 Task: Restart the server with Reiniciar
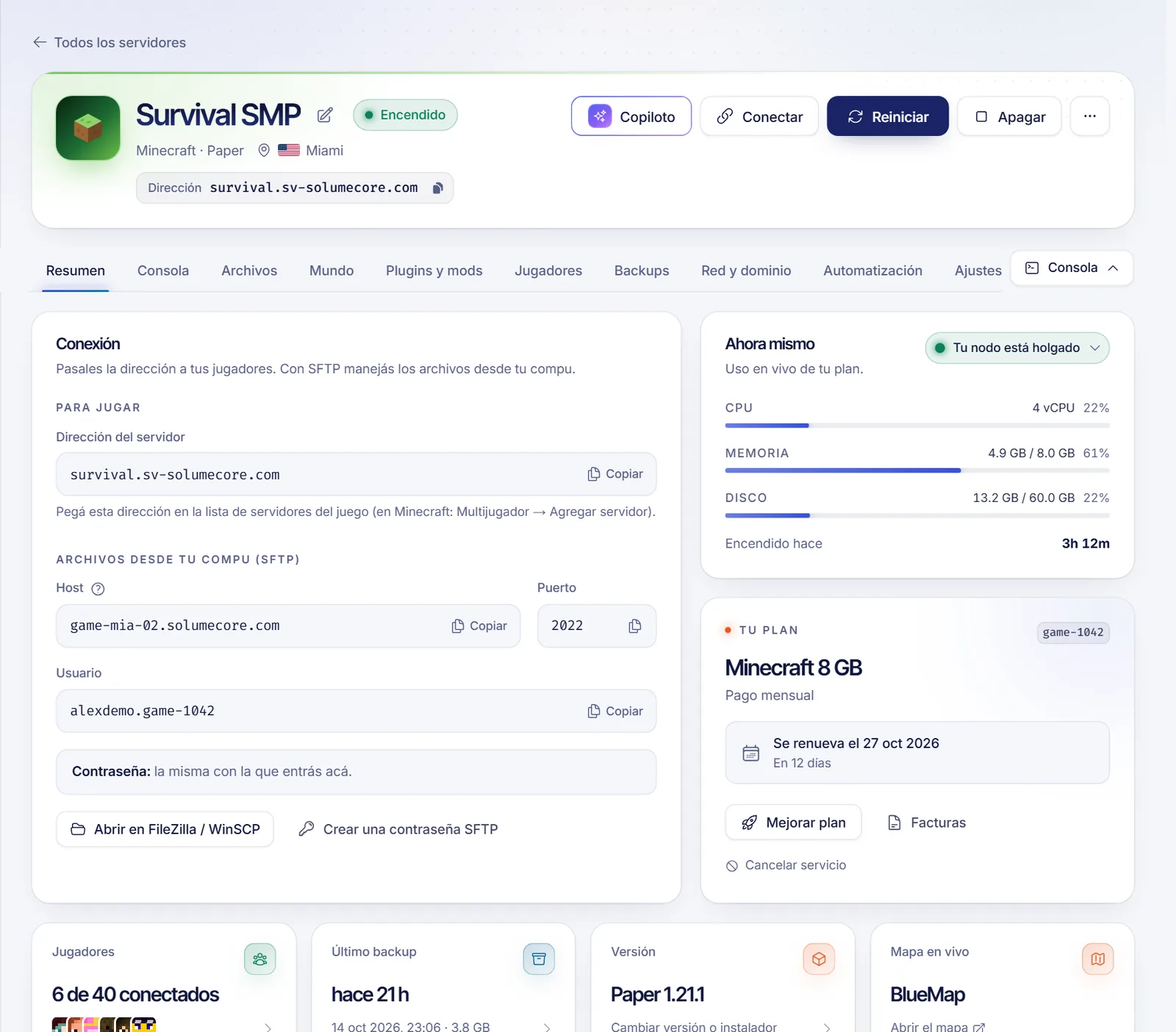pyautogui.click(x=888, y=116)
